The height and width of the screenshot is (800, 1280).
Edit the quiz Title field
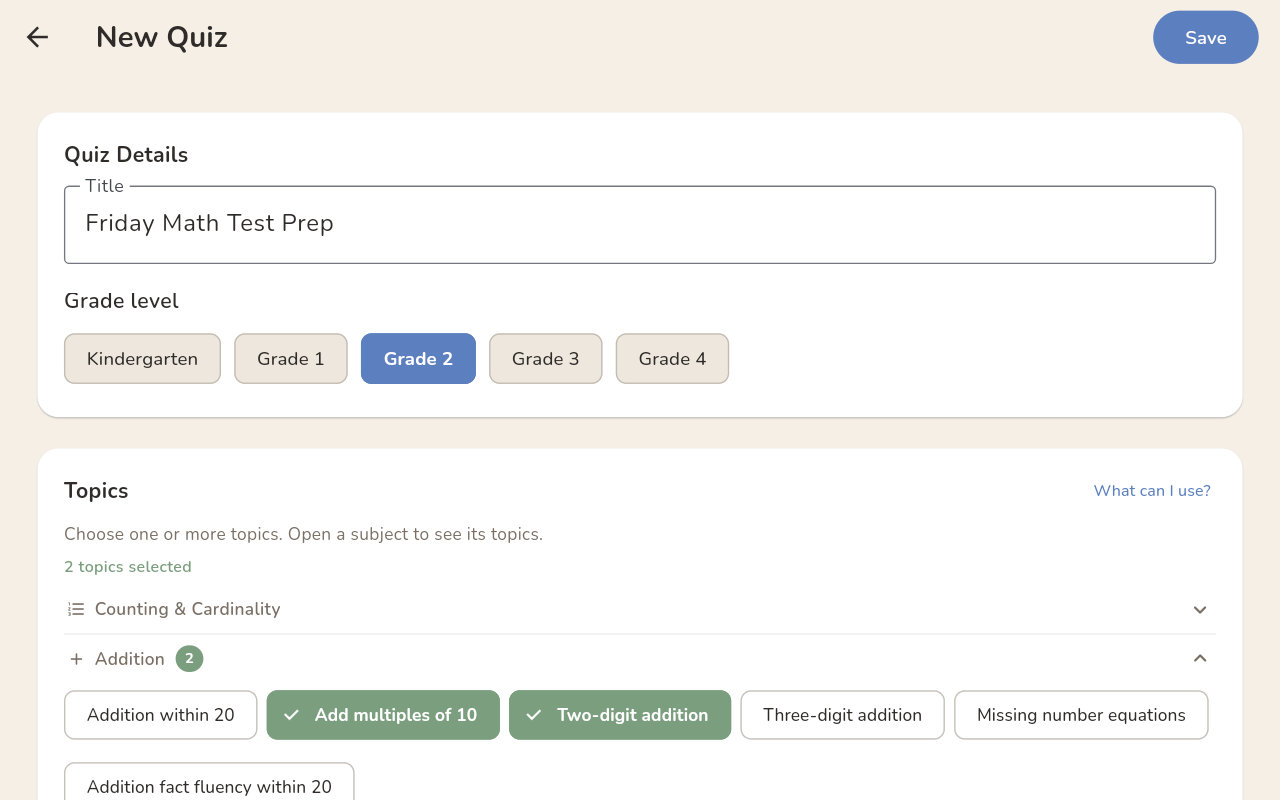click(x=640, y=224)
